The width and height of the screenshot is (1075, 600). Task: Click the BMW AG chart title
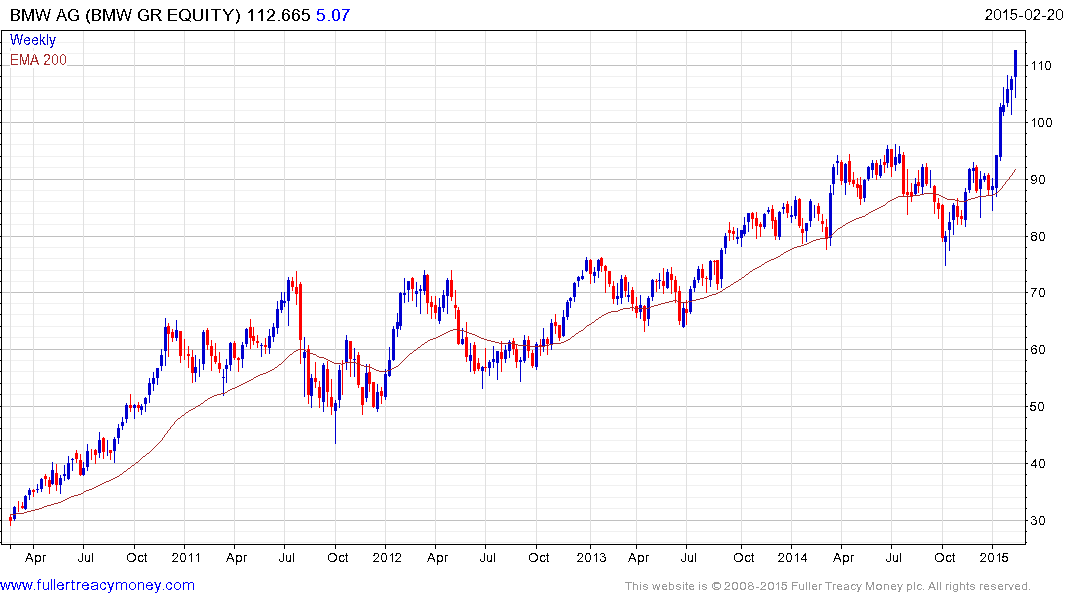coord(125,15)
